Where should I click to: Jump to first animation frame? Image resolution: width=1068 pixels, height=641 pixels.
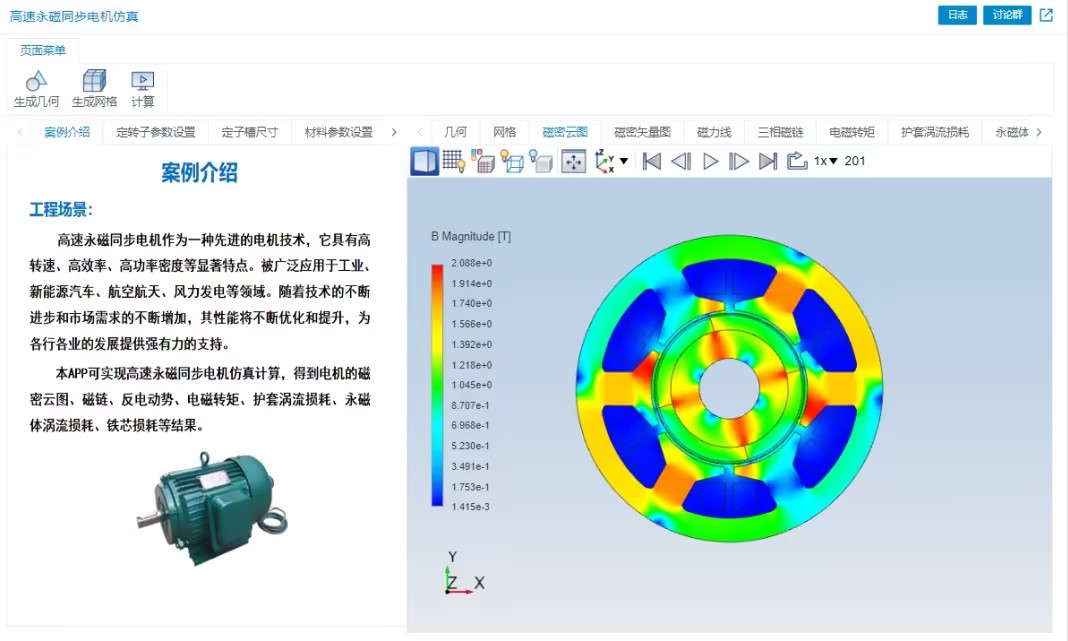click(x=652, y=161)
